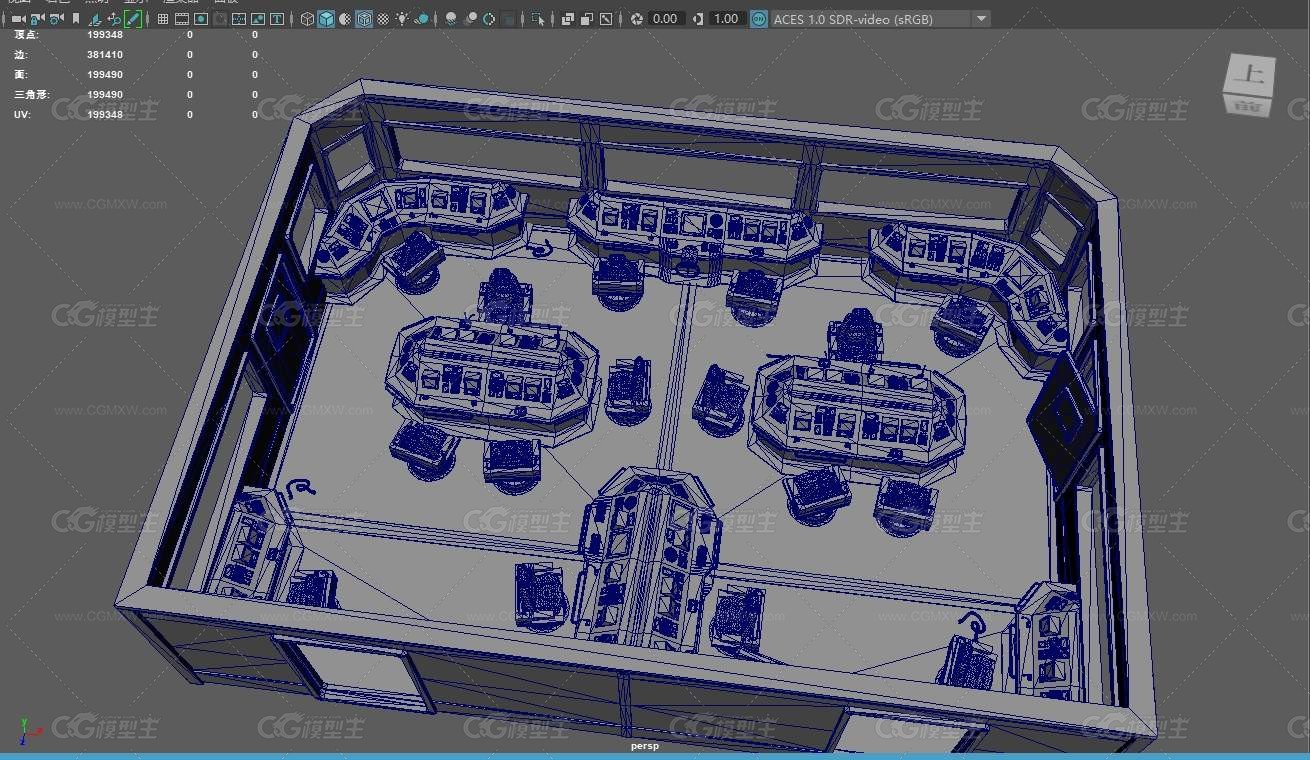Toggle the Field Chart overlay
Viewport: 1310px width, 760px height.
(239, 19)
